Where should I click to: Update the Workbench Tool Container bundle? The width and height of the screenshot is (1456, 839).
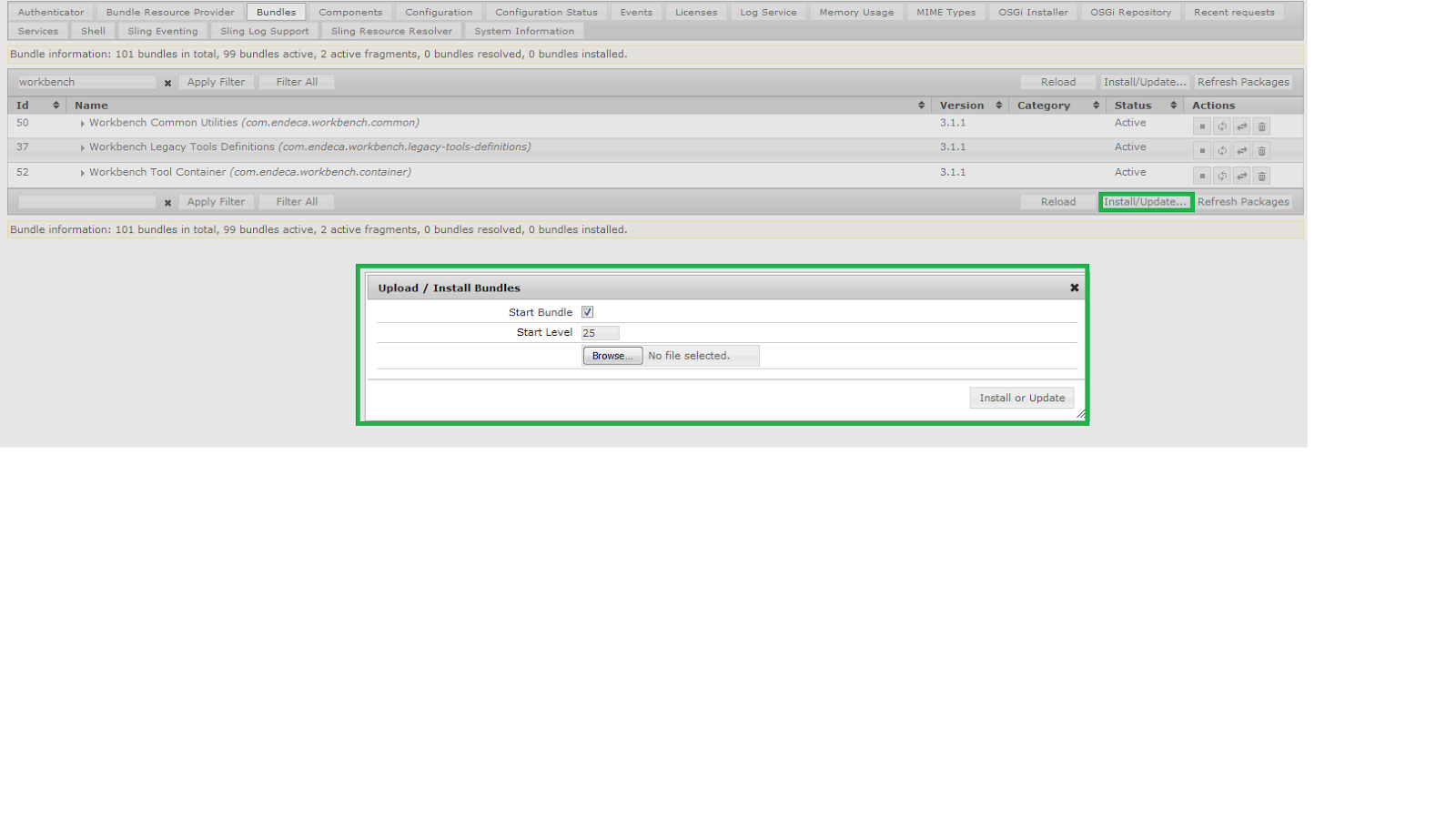click(x=1241, y=175)
